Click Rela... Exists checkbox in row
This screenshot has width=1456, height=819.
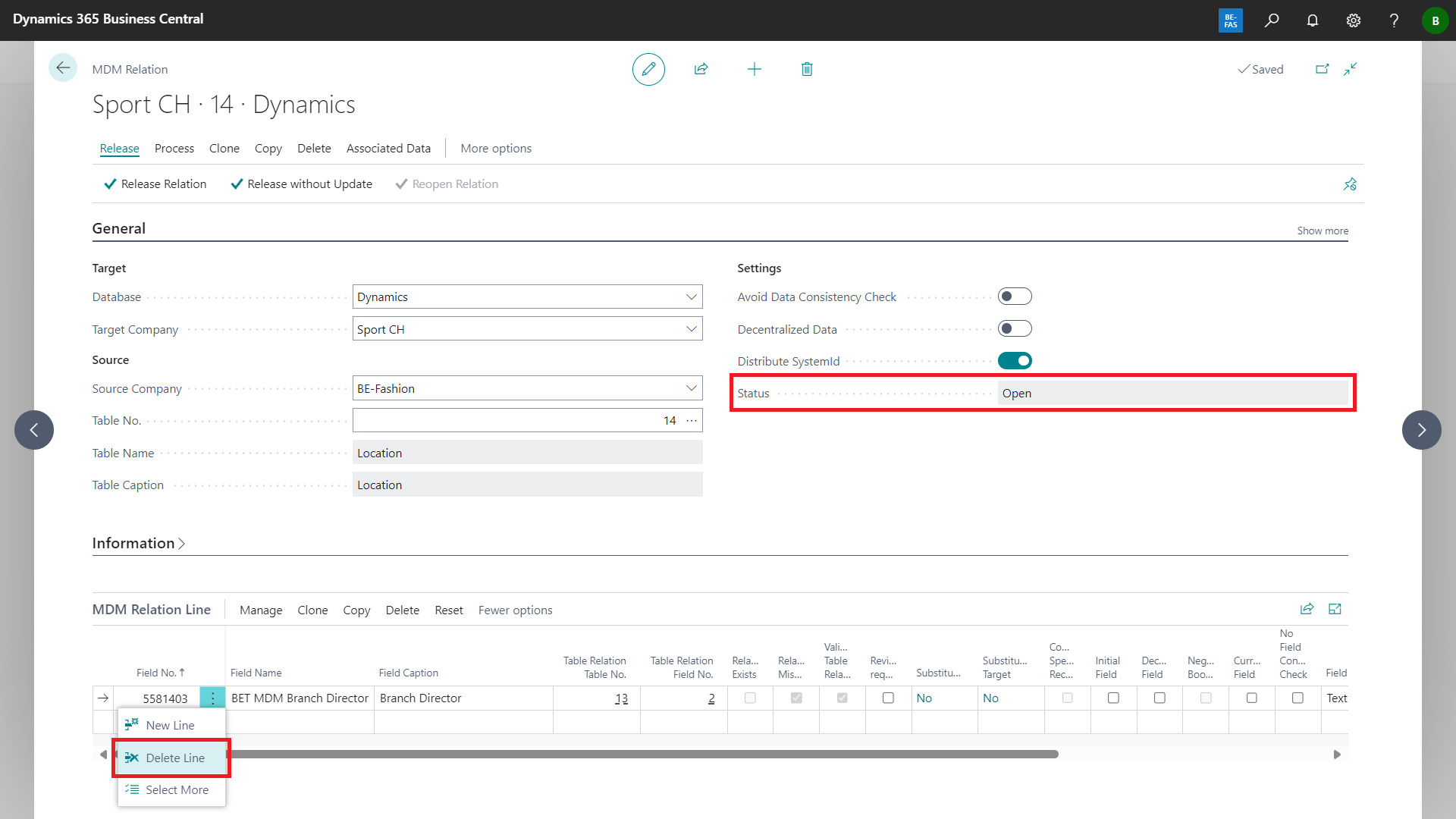(750, 698)
